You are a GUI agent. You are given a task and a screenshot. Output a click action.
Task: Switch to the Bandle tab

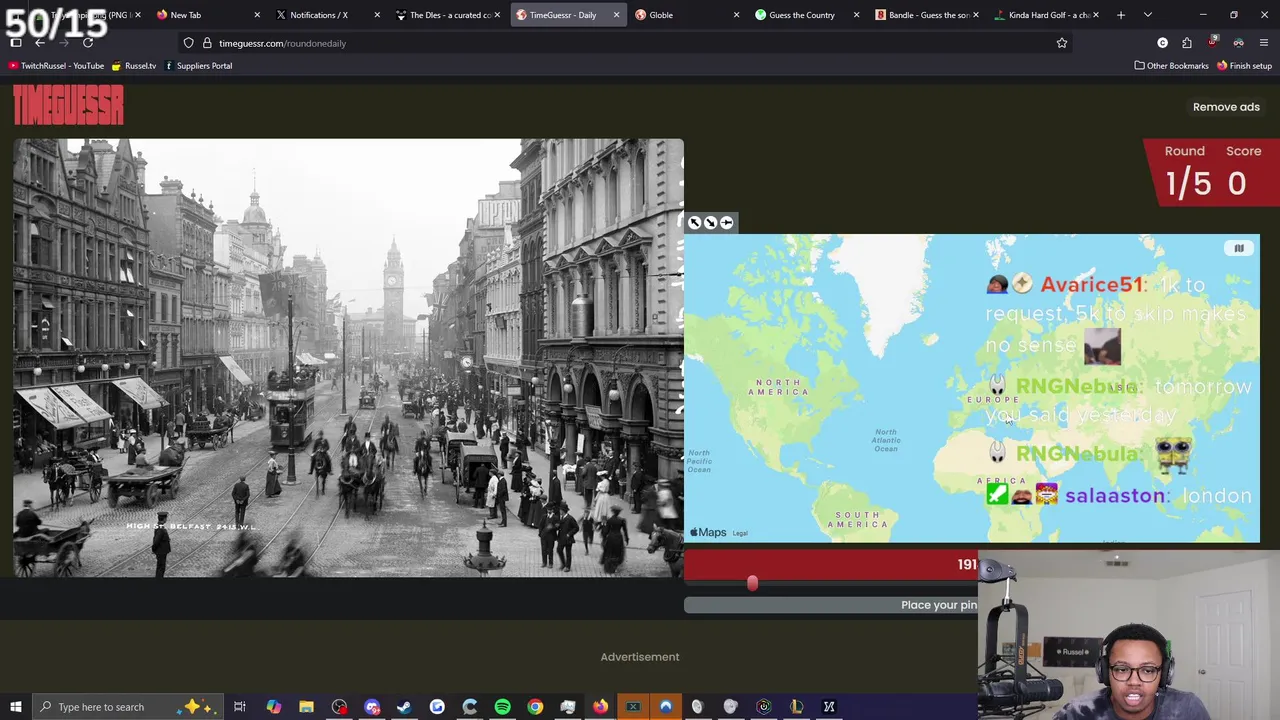[x=927, y=15]
